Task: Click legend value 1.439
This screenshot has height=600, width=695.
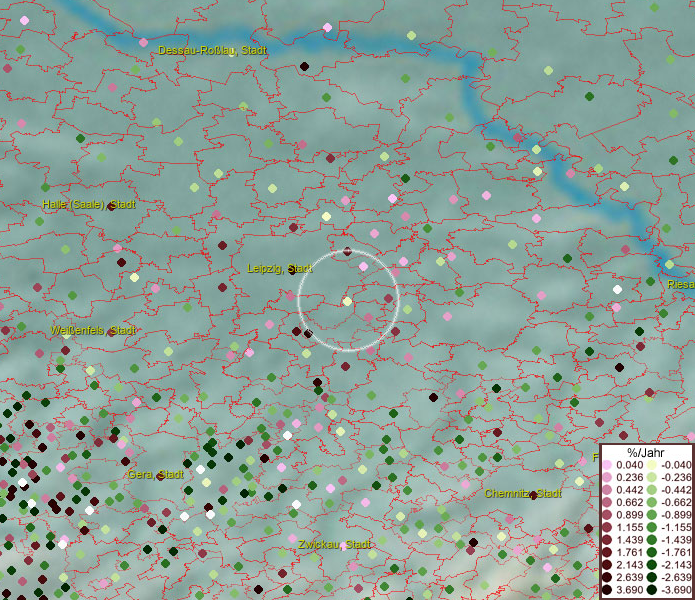Action: pyautogui.click(x=629, y=540)
